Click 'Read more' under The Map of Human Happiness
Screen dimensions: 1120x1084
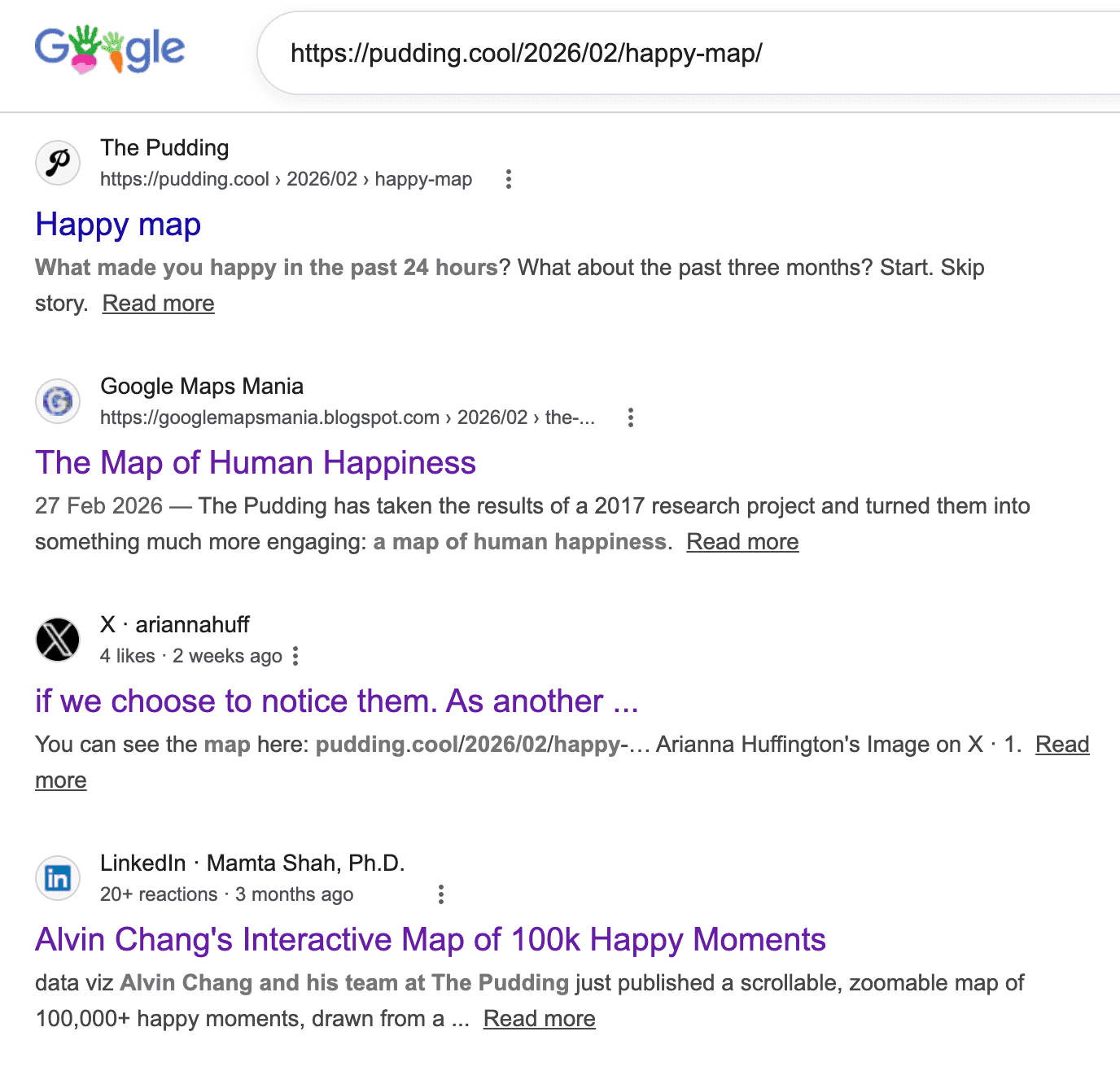click(742, 542)
